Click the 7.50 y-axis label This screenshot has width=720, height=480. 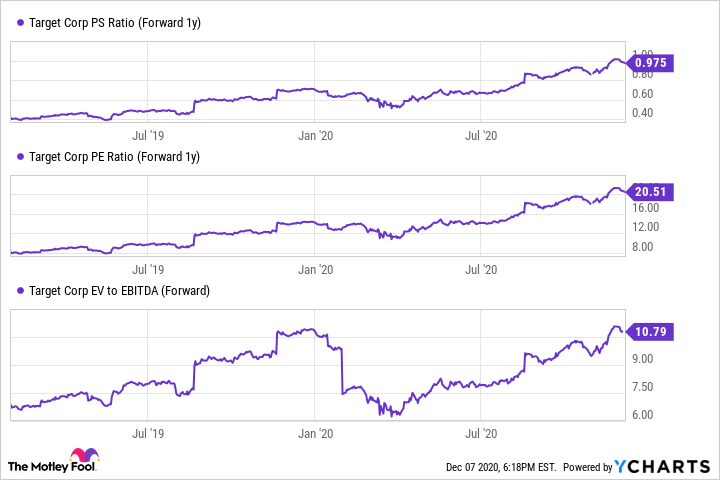pos(643,387)
